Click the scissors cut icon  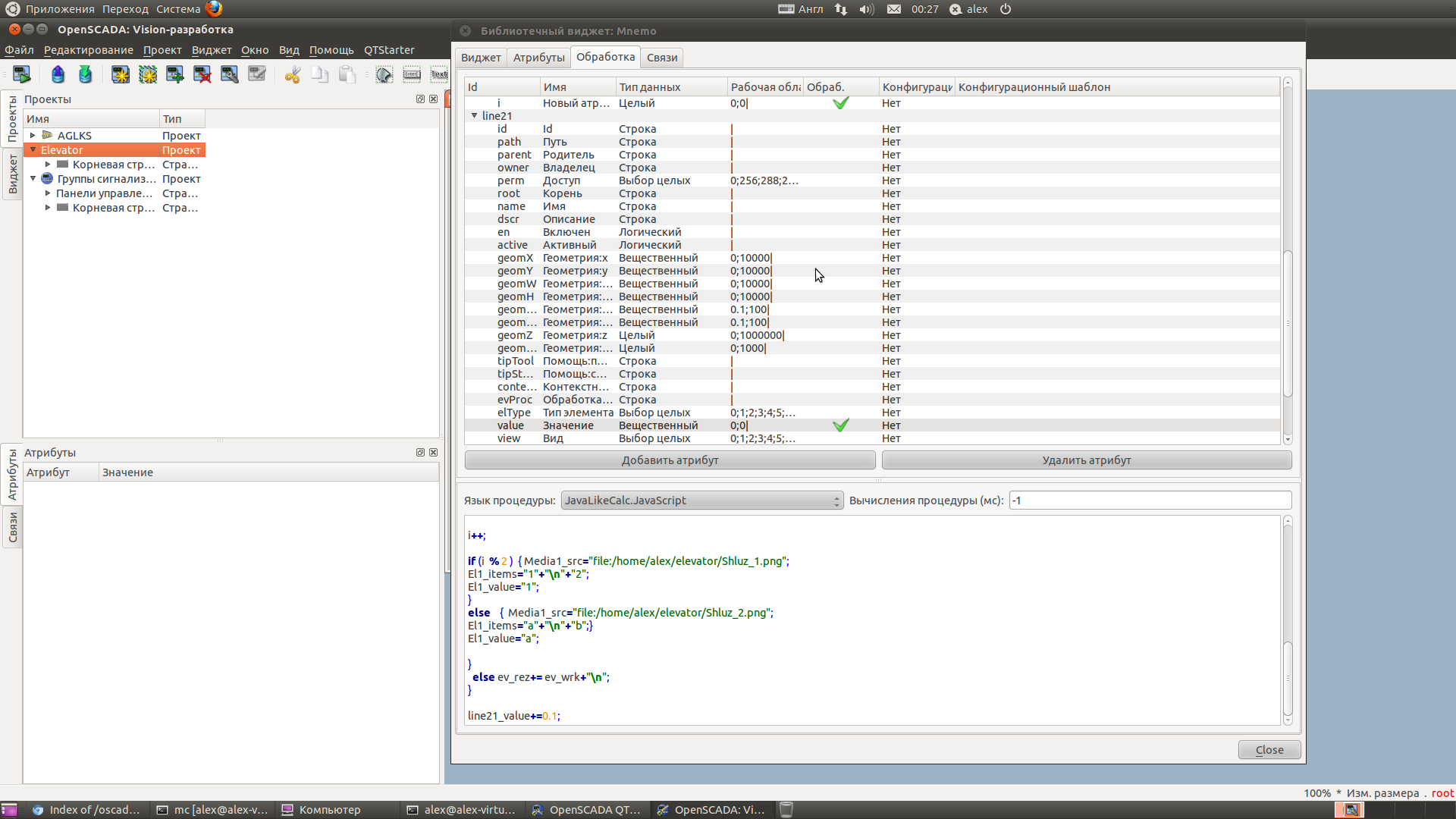tap(293, 74)
